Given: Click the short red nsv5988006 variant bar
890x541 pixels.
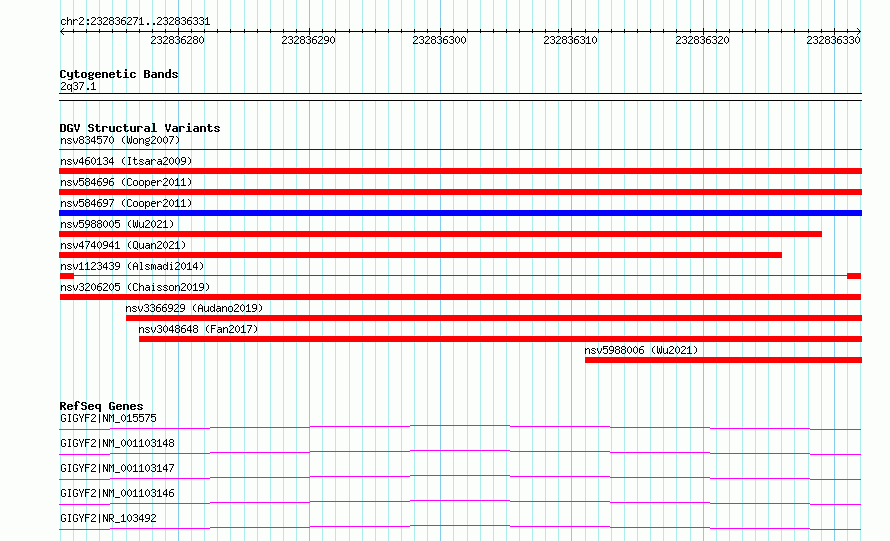Looking at the screenshot, I should click(724, 360).
